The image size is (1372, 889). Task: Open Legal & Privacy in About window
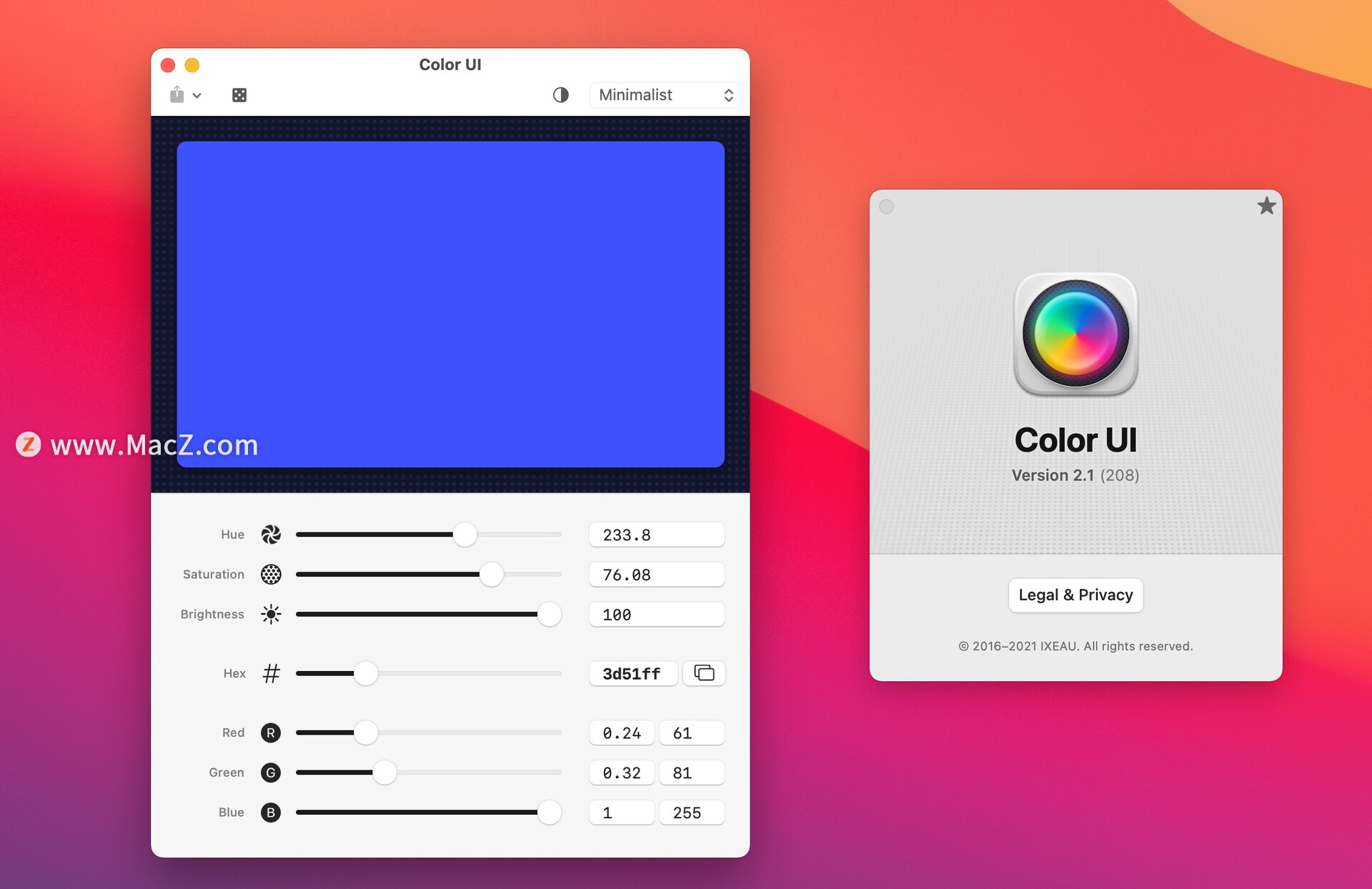tap(1075, 595)
